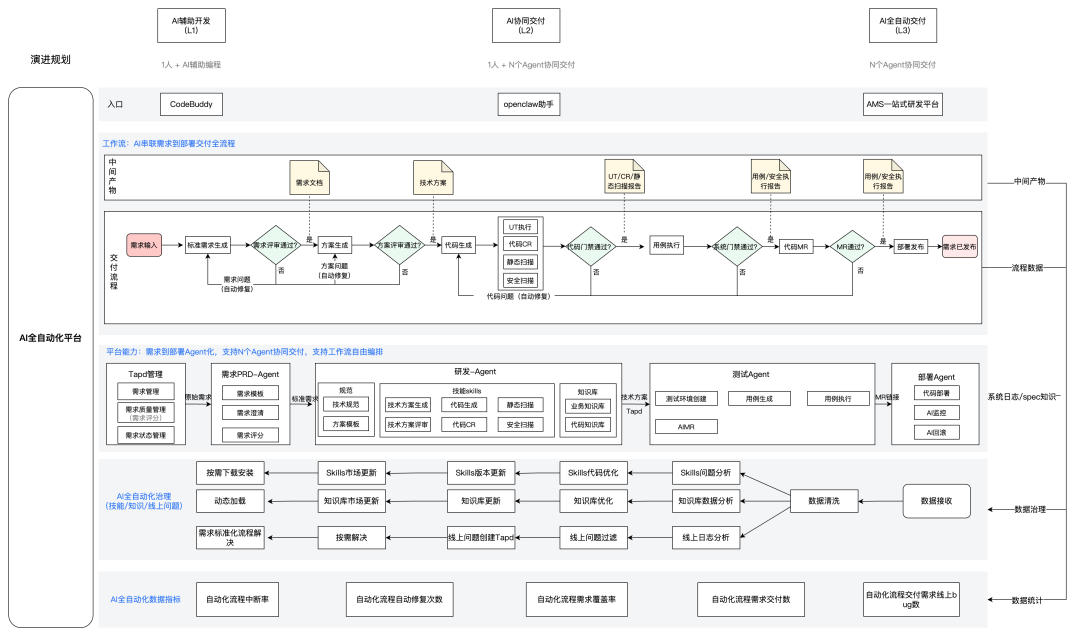Click the rounded 数据接收 node

click(x=937, y=501)
